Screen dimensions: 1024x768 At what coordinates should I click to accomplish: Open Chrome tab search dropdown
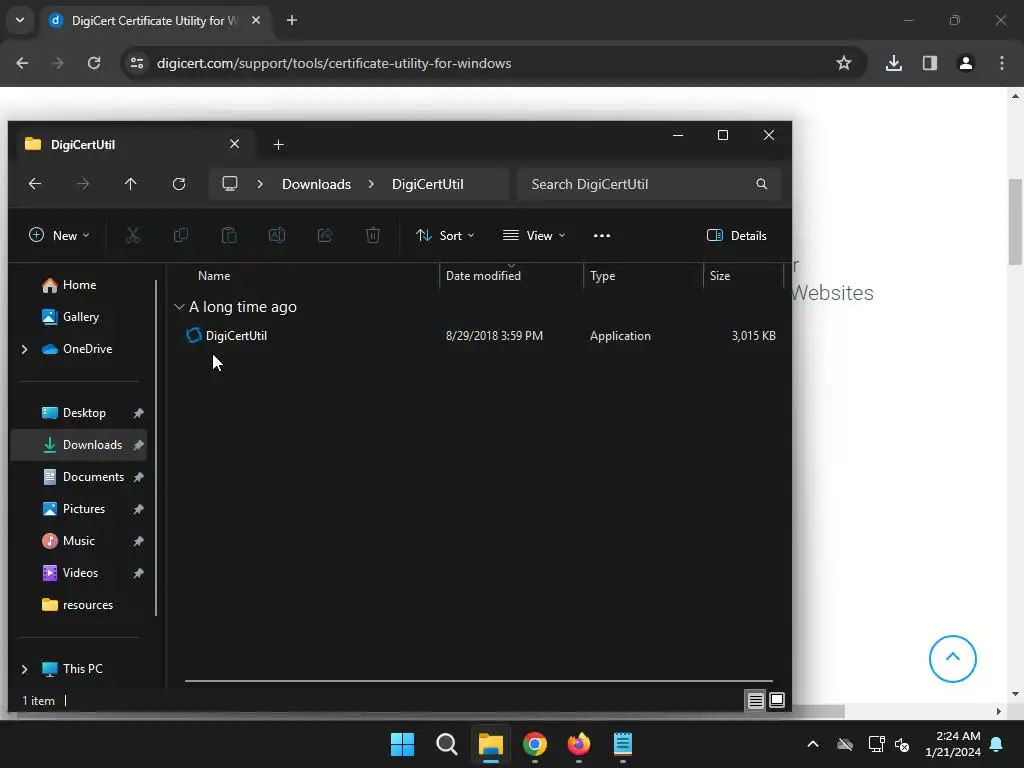click(x=20, y=20)
